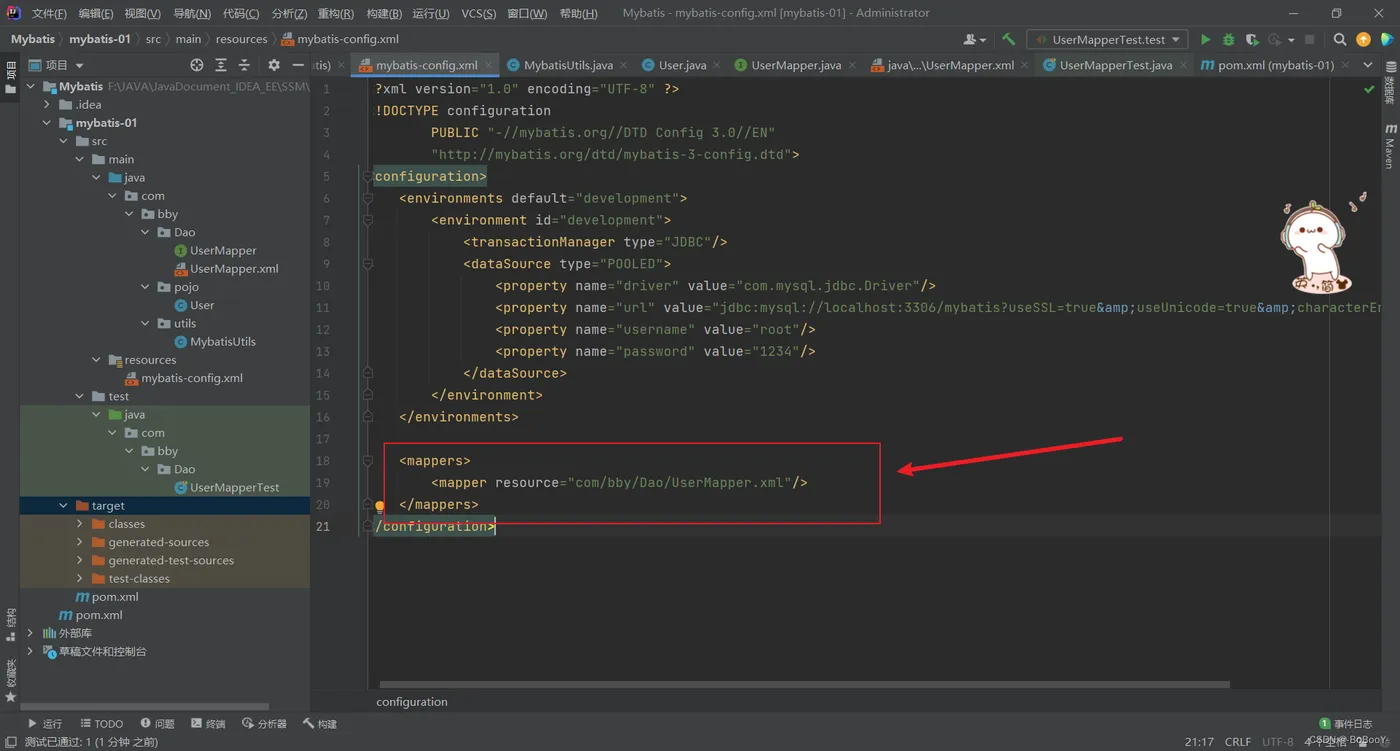Viewport: 1400px width, 751px height.
Task: Select UserMapper.xml in the project tree
Action: tap(234, 269)
